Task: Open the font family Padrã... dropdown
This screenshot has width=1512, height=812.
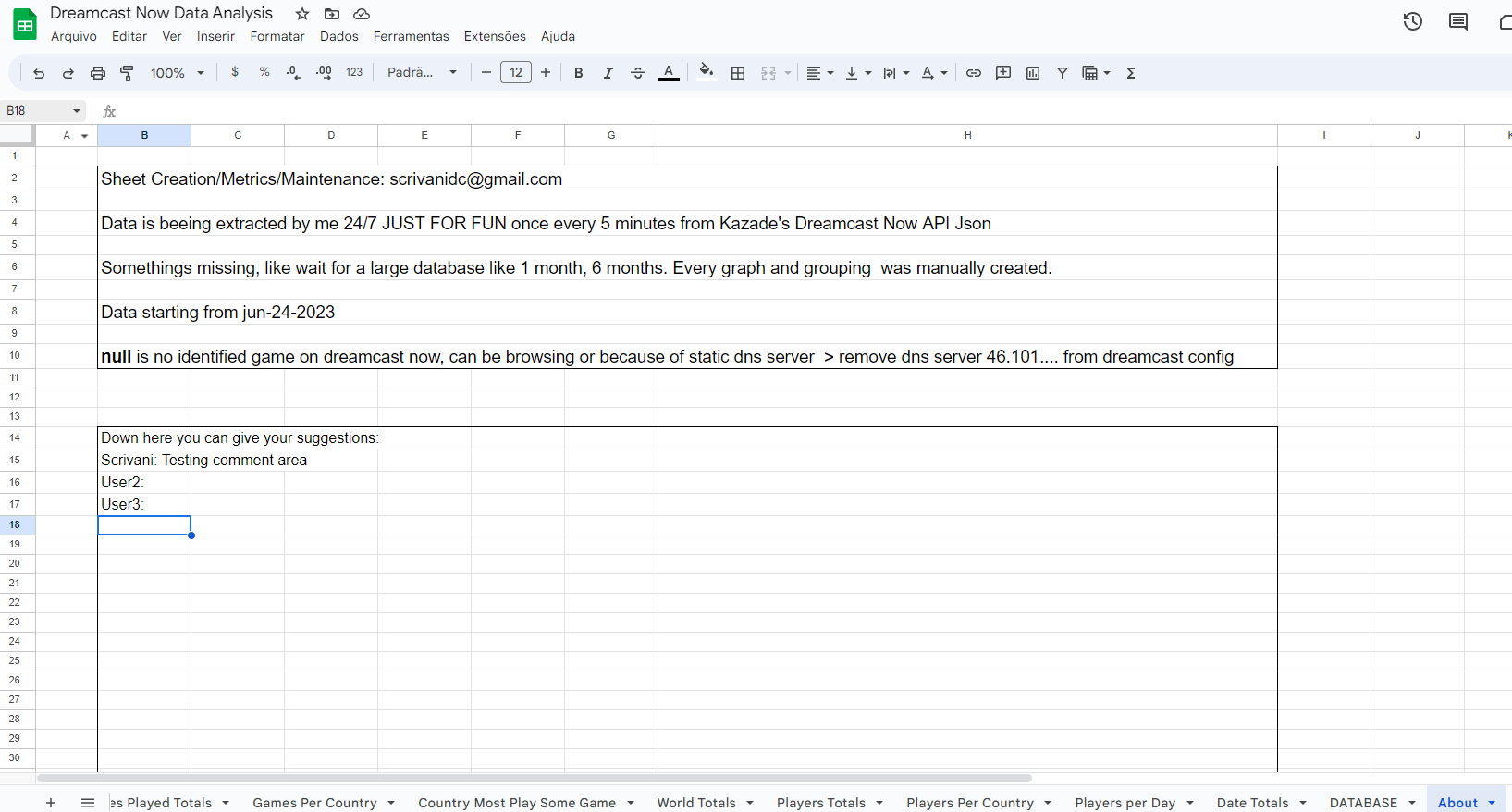Action: (x=423, y=72)
